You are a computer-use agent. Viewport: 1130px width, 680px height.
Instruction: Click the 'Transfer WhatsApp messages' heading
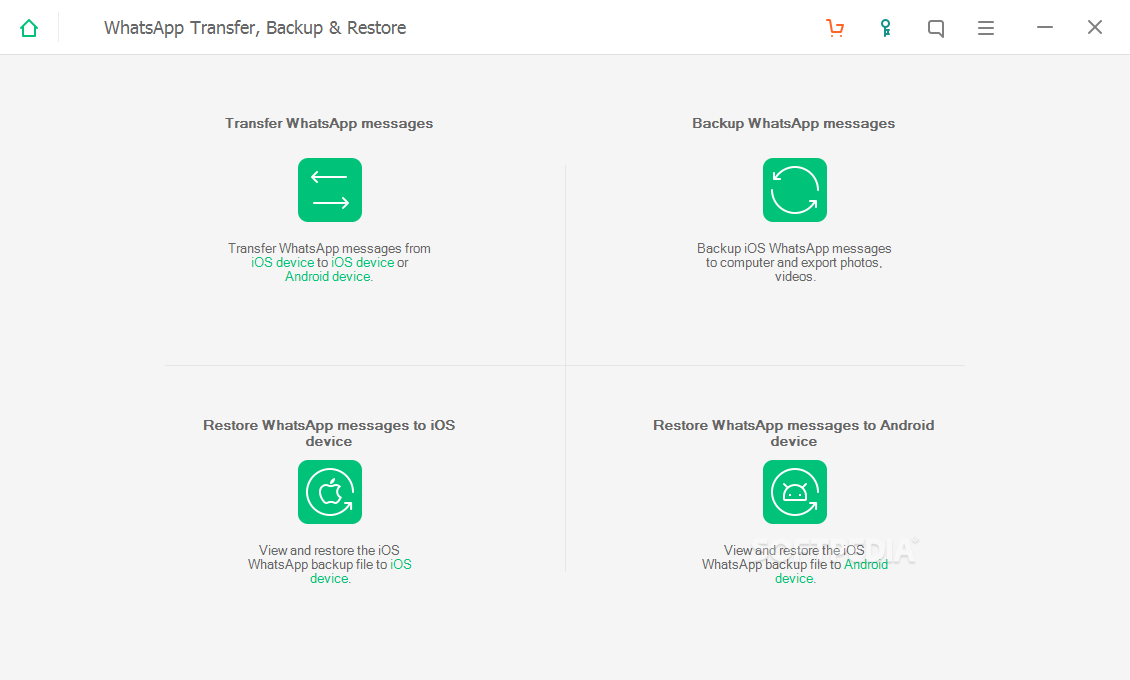tap(329, 123)
